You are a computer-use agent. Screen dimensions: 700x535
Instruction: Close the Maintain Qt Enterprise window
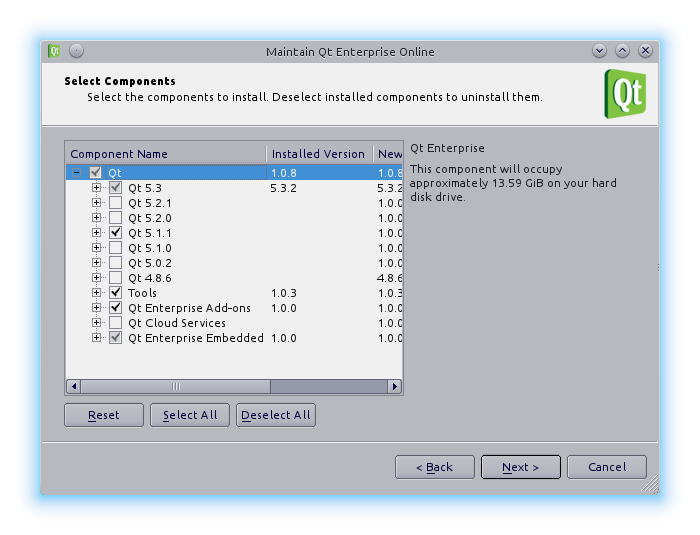point(645,50)
